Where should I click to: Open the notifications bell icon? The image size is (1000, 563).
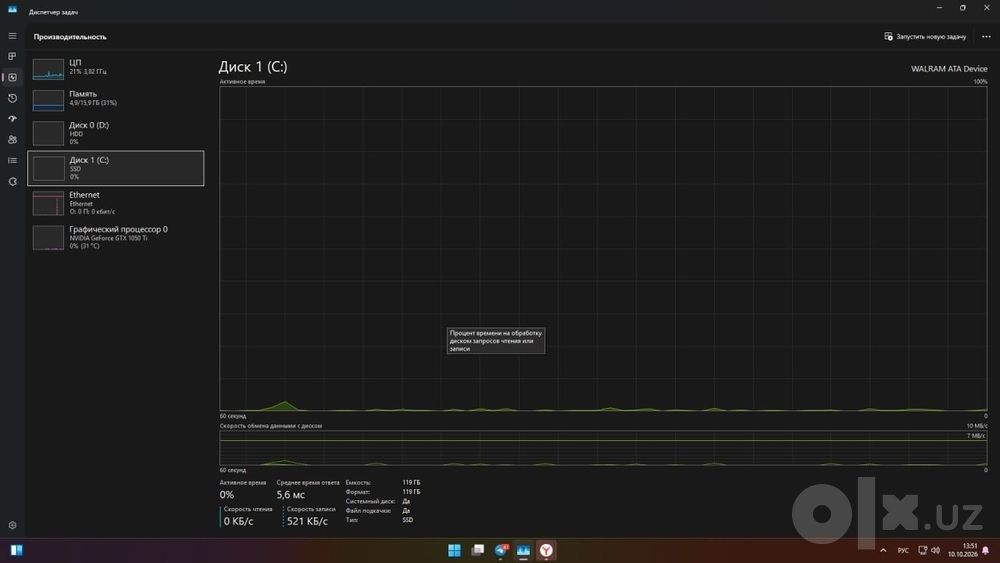click(x=986, y=550)
